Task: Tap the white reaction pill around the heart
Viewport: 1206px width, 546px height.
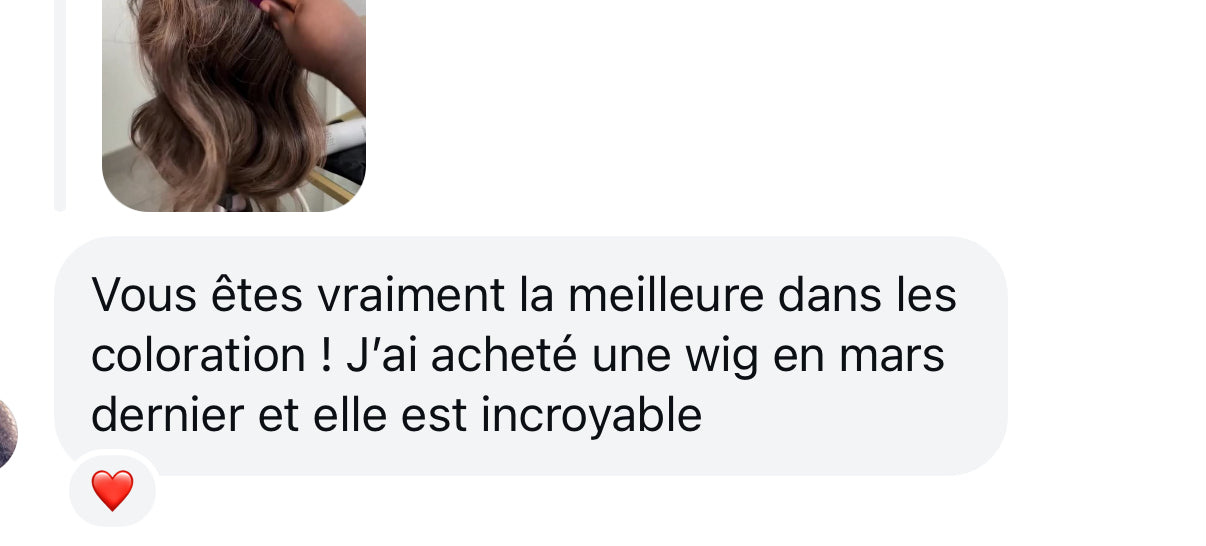Action: (x=112, y=490)
